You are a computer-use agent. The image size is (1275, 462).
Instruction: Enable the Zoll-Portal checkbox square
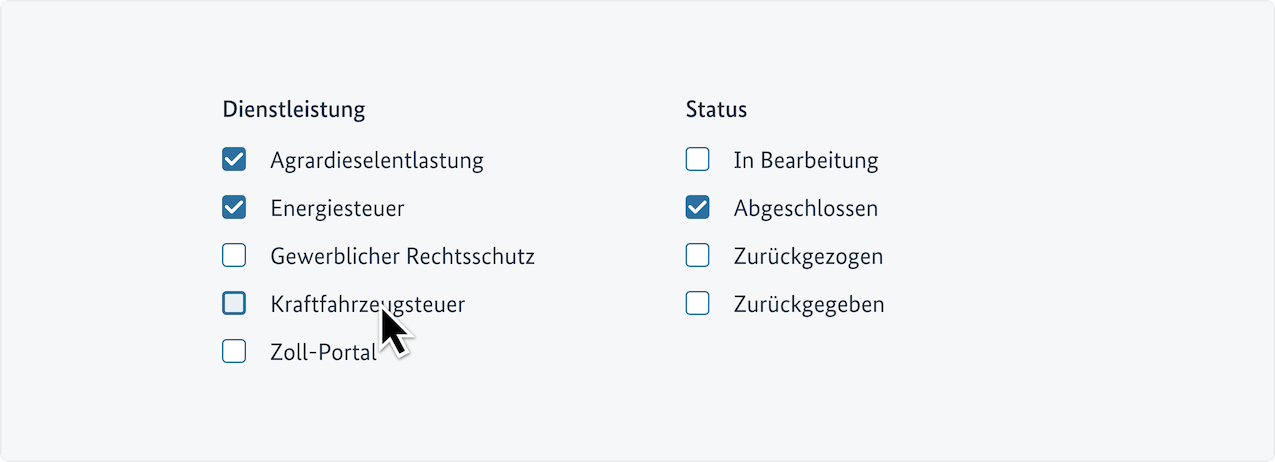tap(234, 352)
